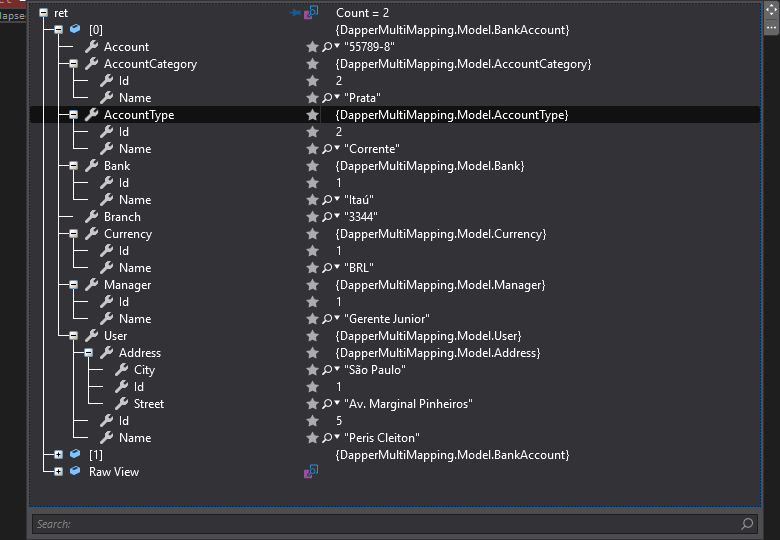The height and width of the screenshot is (540, 780).
Task: Expand the [1] BankAccount item
Action: click(x=58, y=454)
